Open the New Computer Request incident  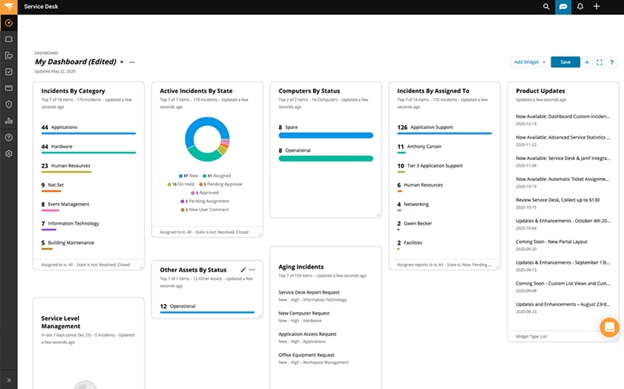pos(304,313)
